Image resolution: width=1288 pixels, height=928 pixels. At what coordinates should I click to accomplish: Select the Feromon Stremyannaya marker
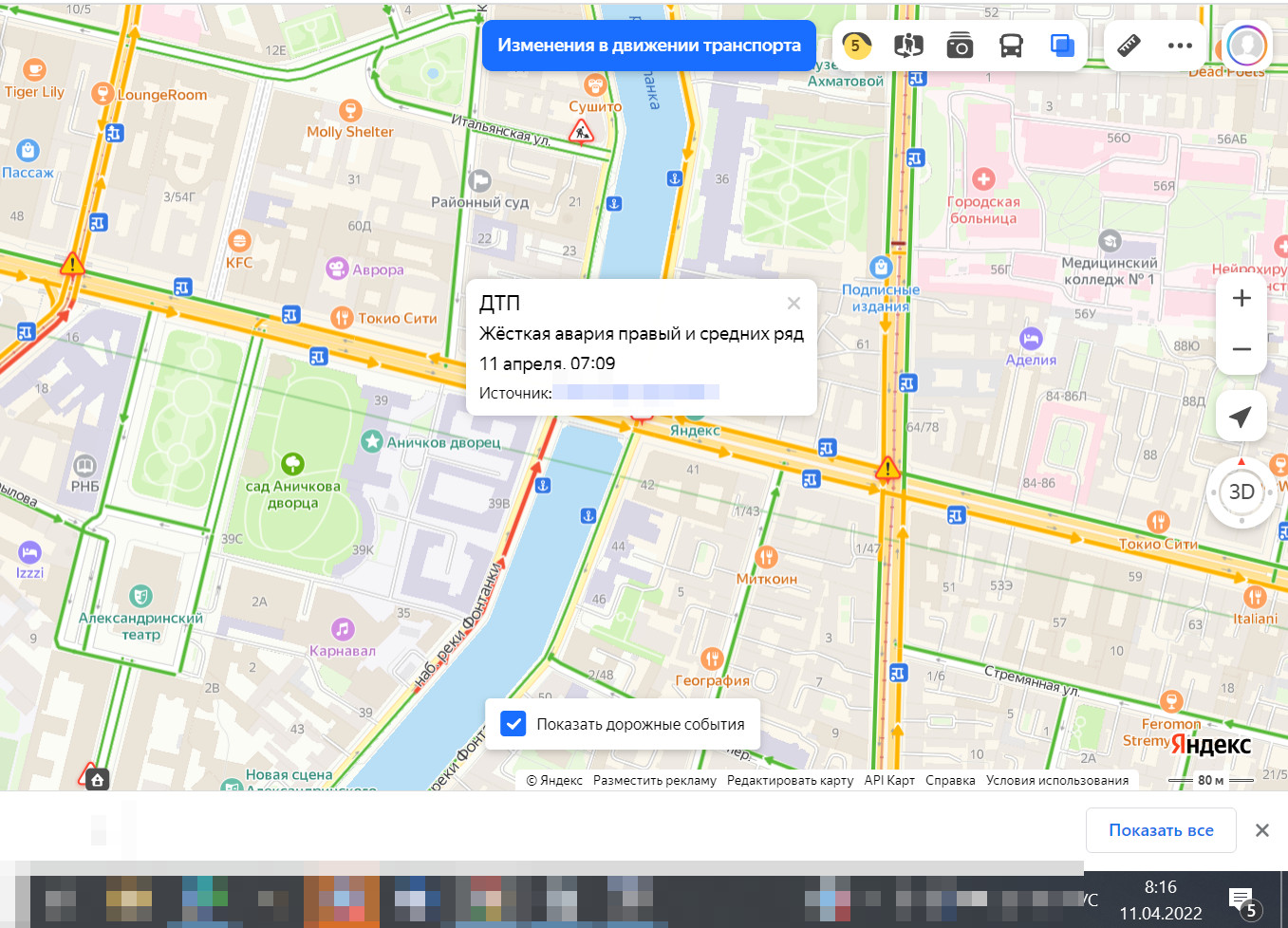1171,702
